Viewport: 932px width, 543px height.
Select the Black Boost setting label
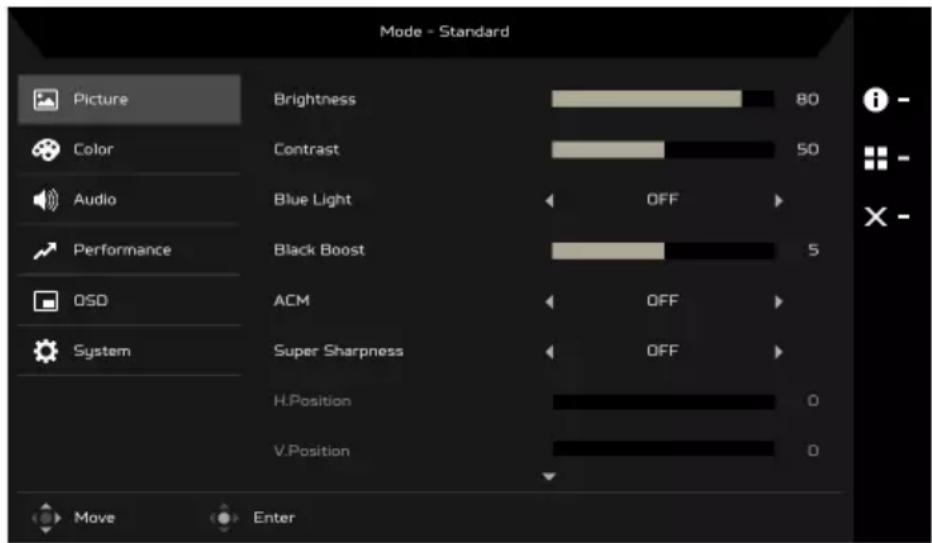(x=319, y=250)
